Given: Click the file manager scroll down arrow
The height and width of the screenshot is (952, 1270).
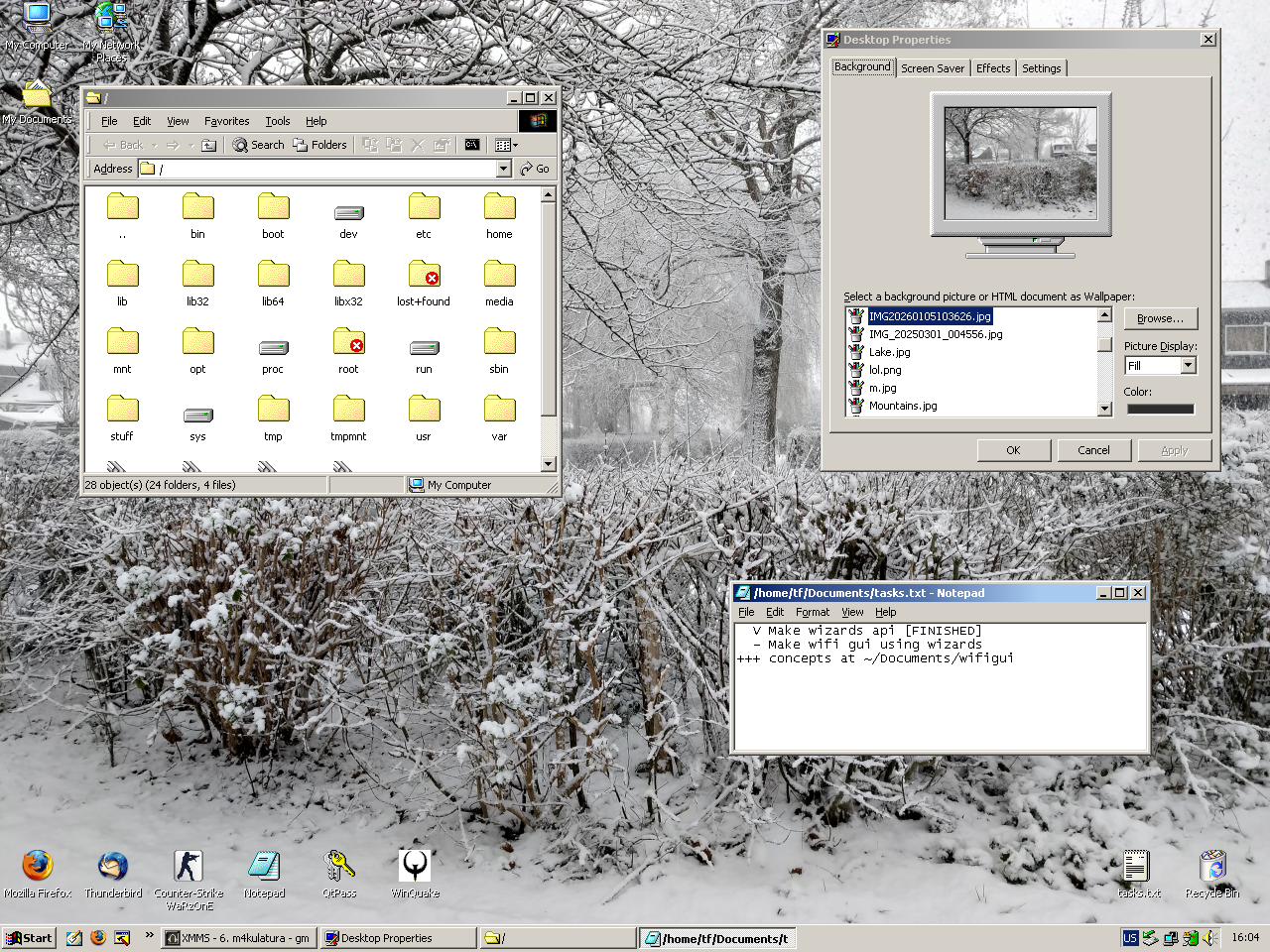Looking at the screenshot, I should point(549,464).
